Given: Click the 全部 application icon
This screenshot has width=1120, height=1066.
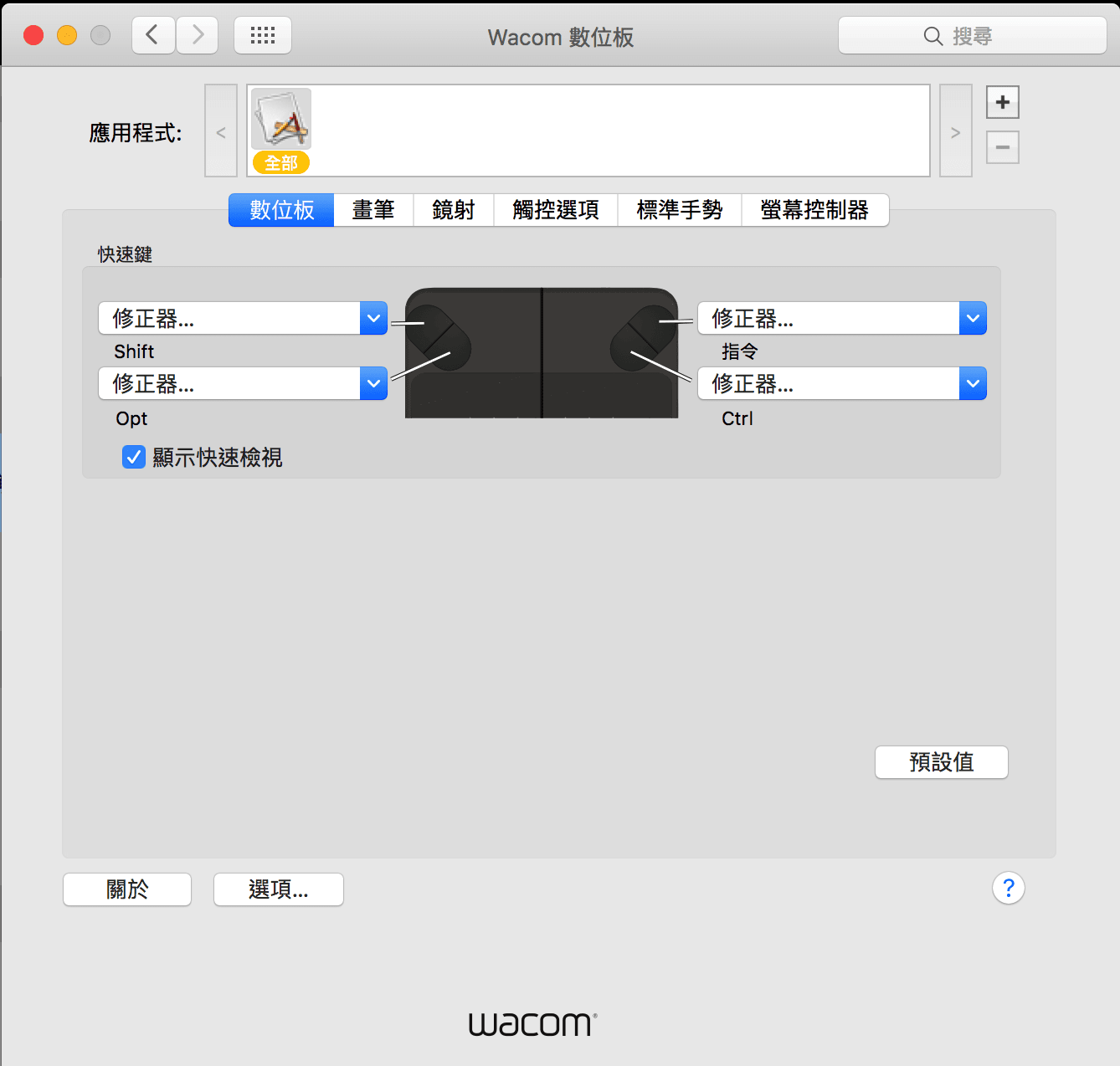Looking at the screenshot, I should coord(281,130).
